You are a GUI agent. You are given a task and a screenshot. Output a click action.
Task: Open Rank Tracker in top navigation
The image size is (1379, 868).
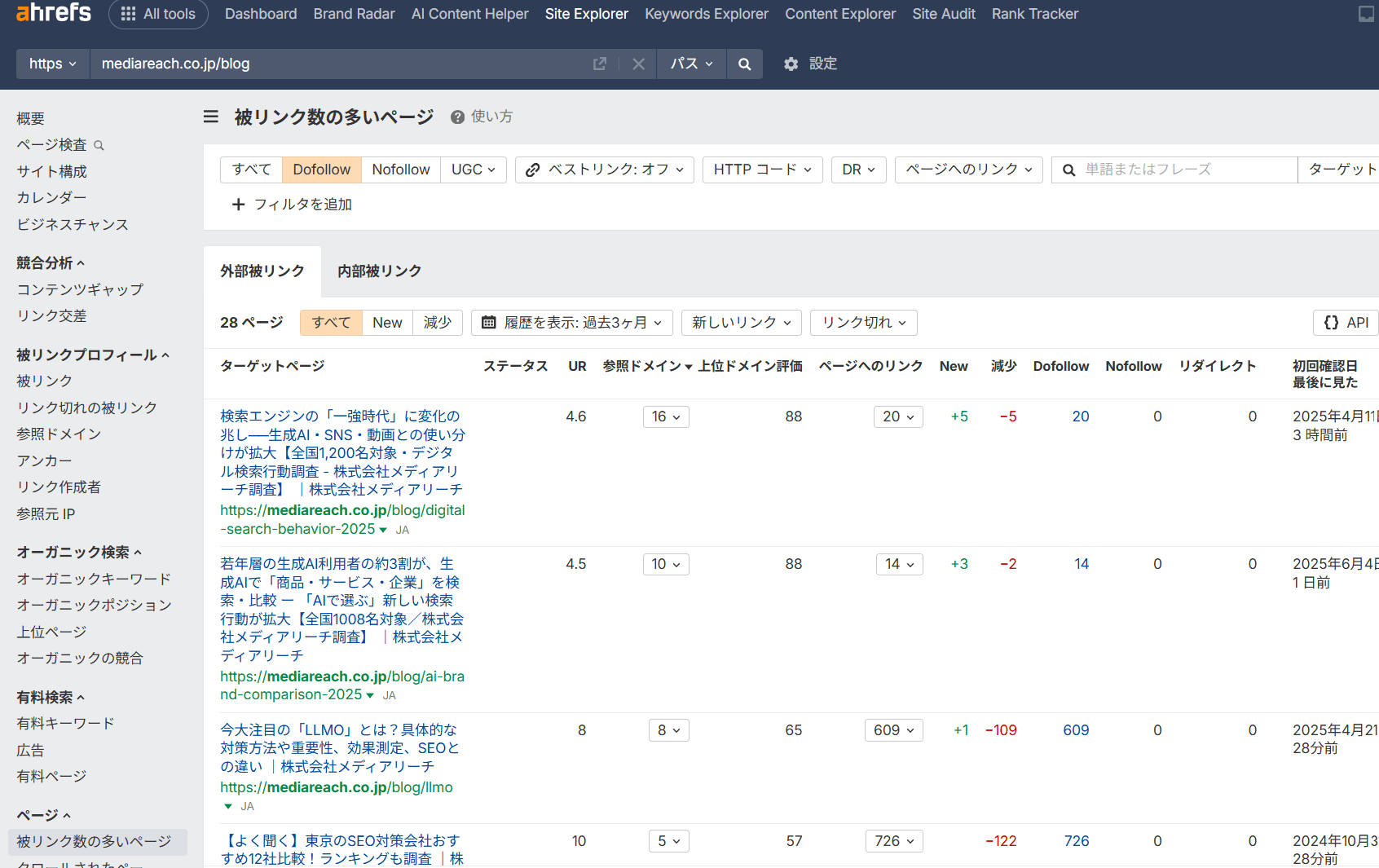click(x=1035, y=14)
